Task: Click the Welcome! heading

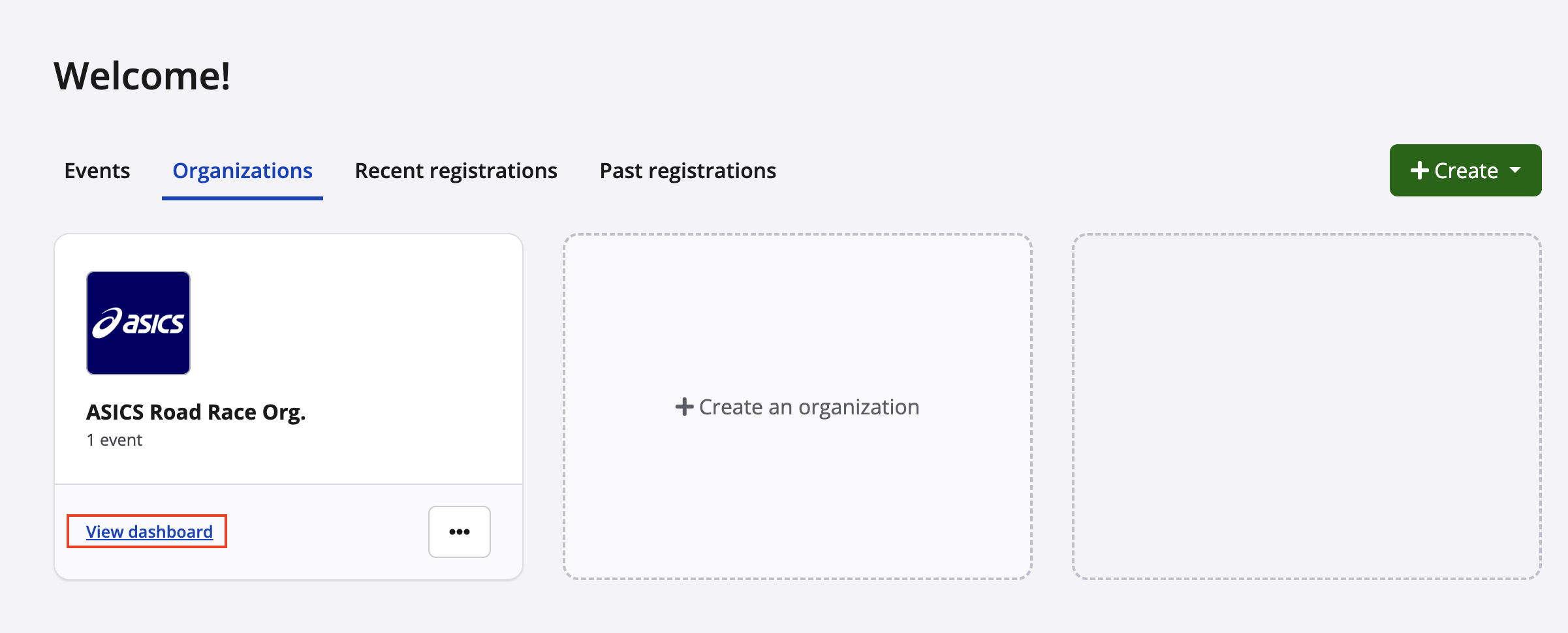Action: pyautogui.click(x=142, y=76)
